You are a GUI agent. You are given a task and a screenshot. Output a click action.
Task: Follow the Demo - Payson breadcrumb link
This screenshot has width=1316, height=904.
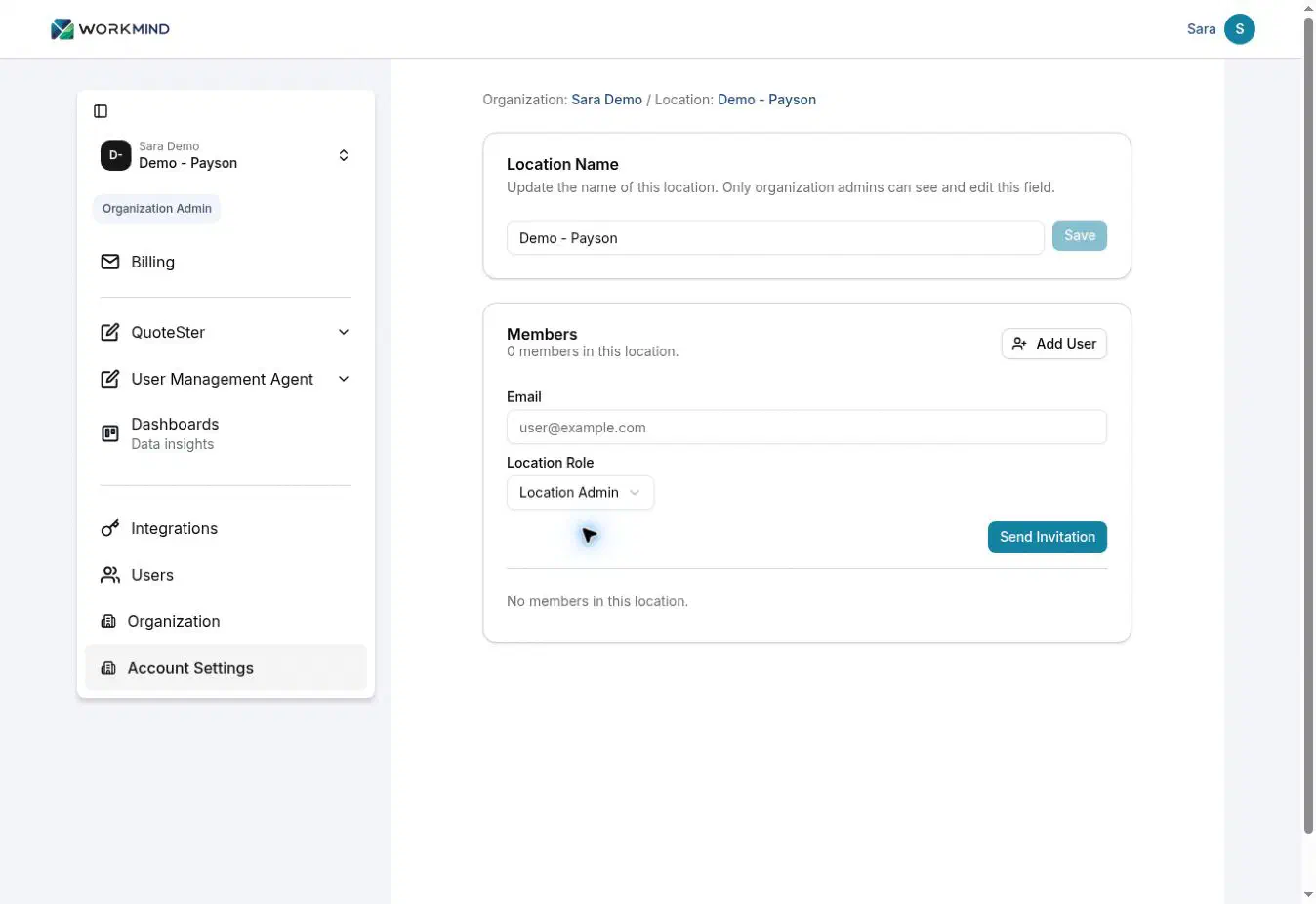click(x=766, y=100)
